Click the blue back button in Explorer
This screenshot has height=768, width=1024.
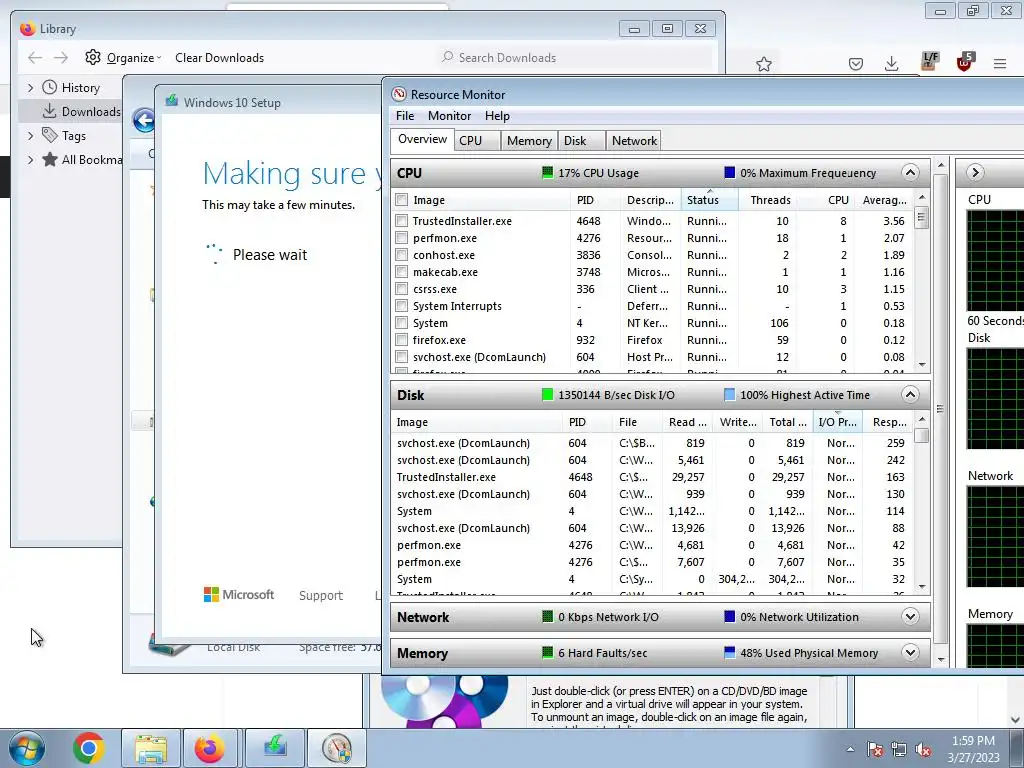[144, 120]
